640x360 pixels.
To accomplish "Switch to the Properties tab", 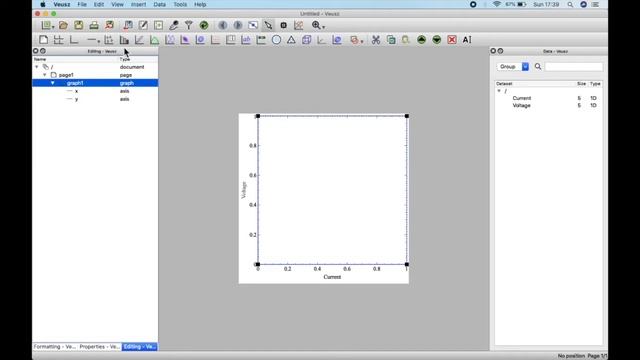I will point(100,347).
